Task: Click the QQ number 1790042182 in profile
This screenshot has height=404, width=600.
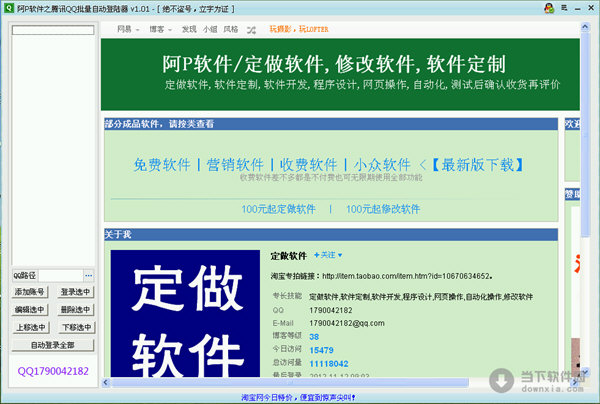Action: 331,310
